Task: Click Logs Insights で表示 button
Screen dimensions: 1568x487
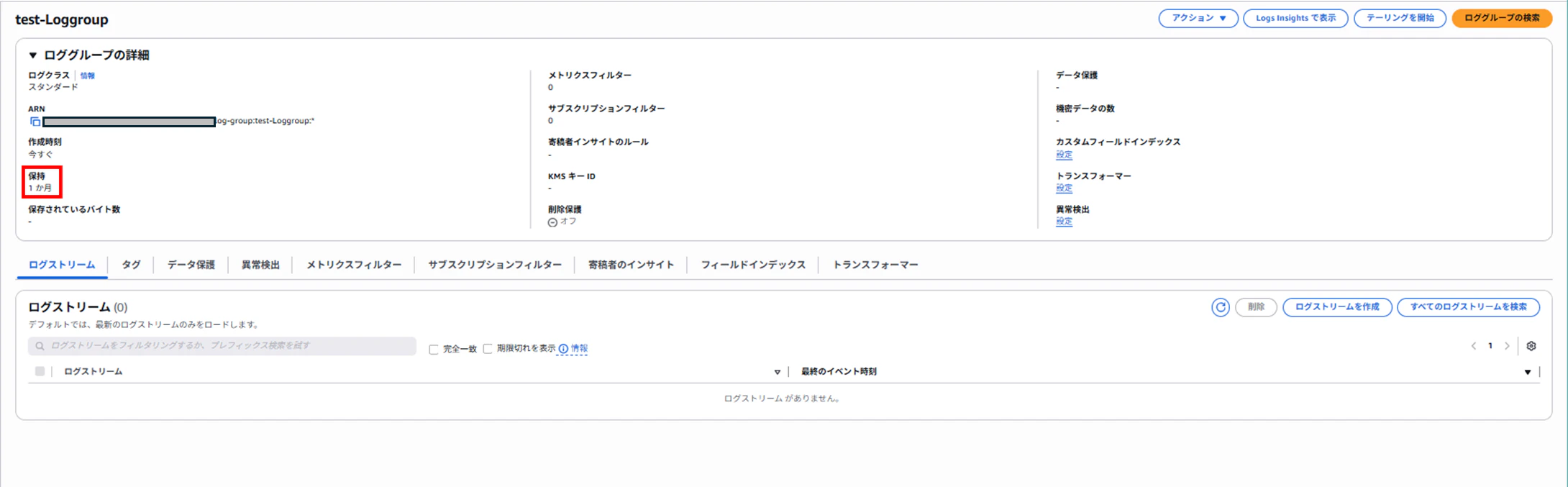Action: click(x=1295, y=18)
